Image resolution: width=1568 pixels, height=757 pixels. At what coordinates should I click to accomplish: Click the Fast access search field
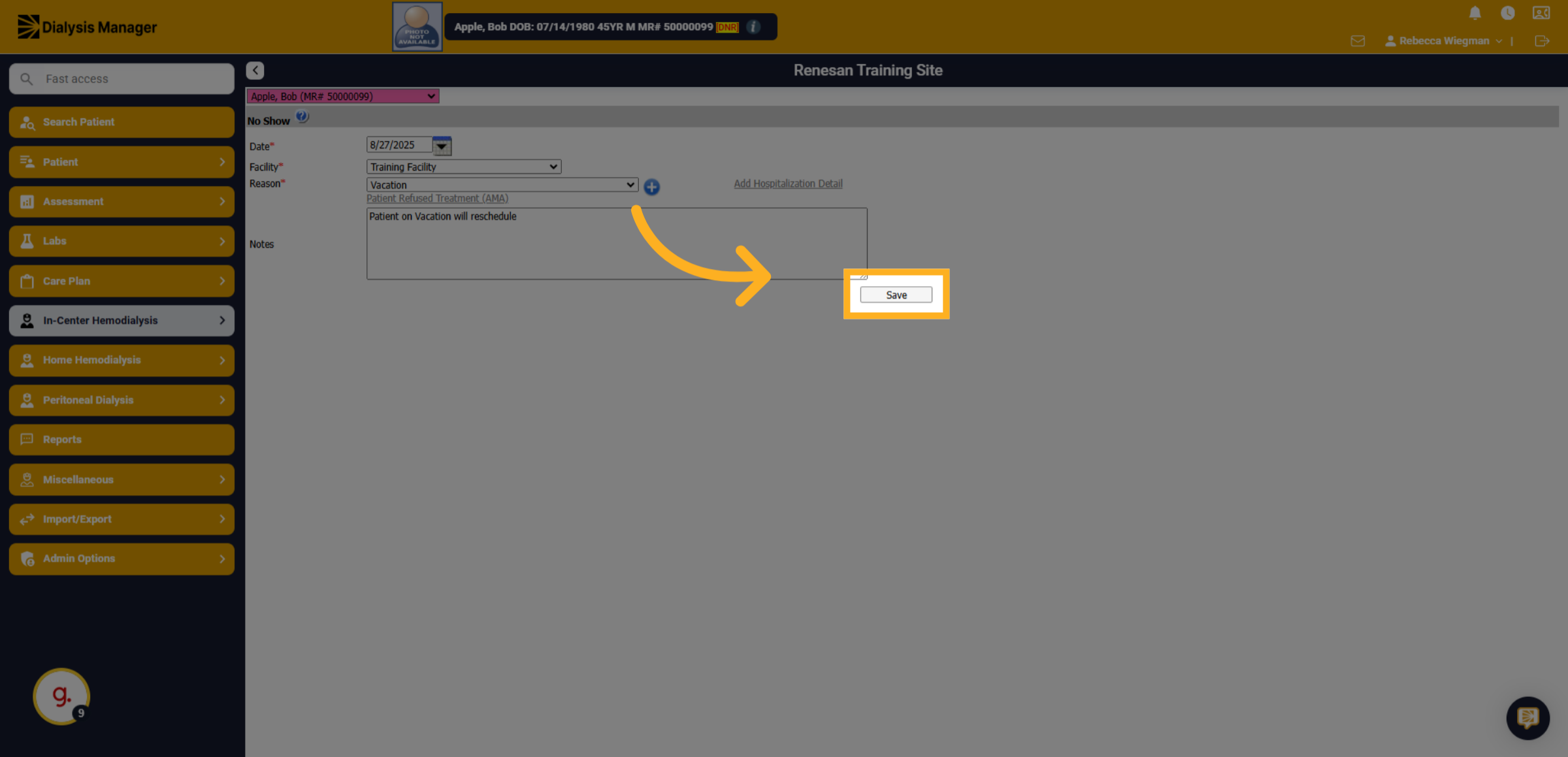[x=122, y=79]
